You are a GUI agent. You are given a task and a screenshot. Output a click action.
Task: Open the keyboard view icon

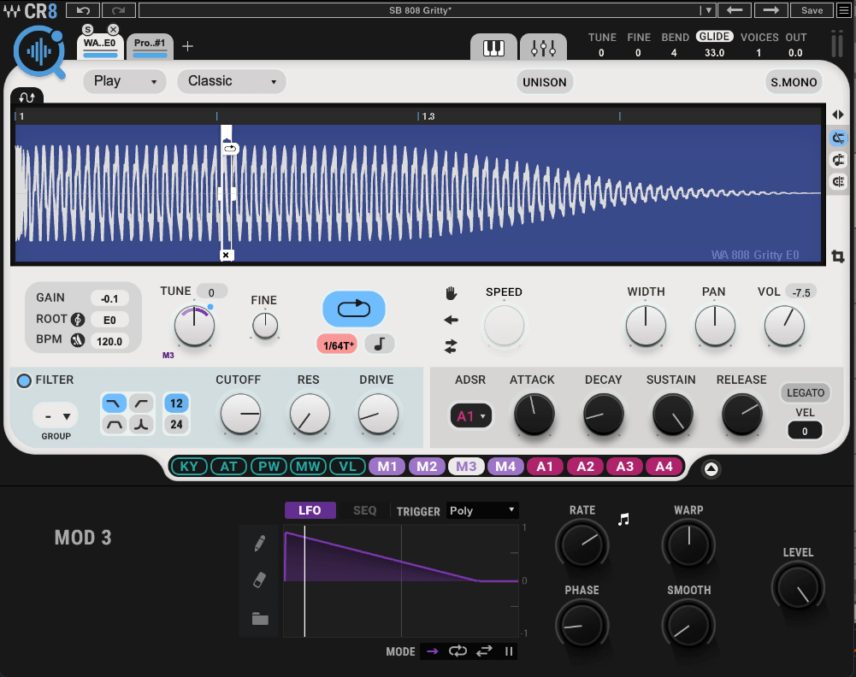tap(494, 48)
